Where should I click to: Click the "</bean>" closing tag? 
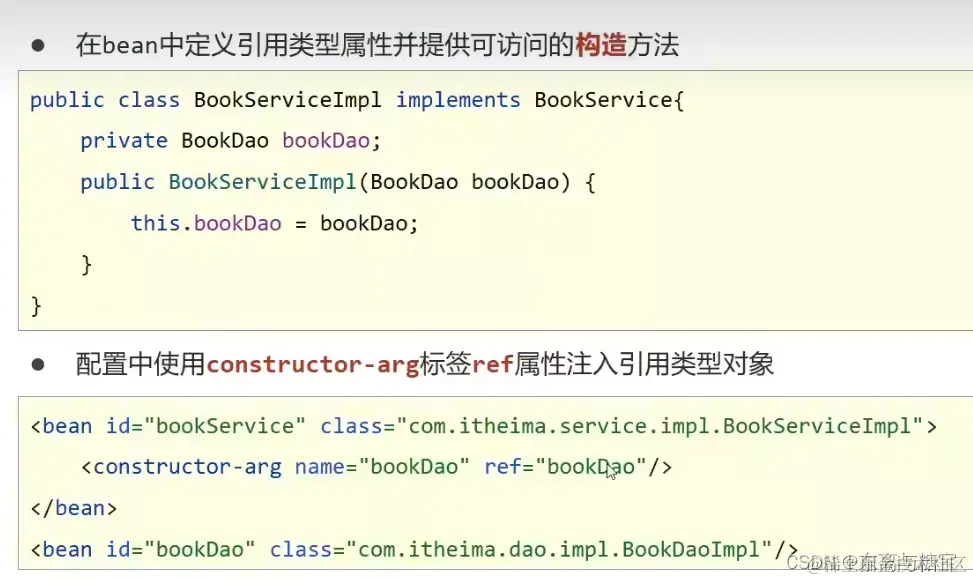pyautogui.click(x=74, y=508)
